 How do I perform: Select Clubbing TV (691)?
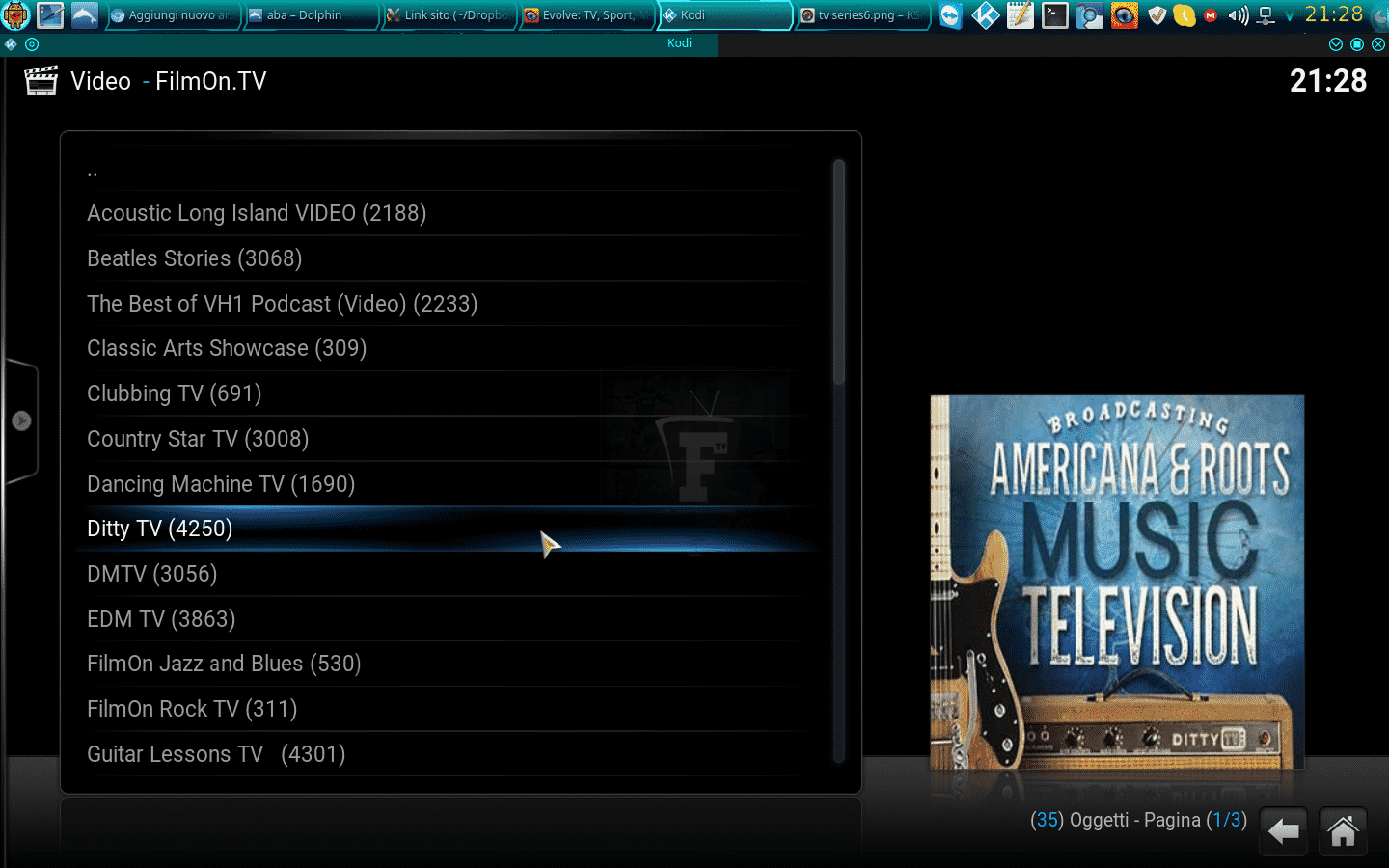point(444,393)
